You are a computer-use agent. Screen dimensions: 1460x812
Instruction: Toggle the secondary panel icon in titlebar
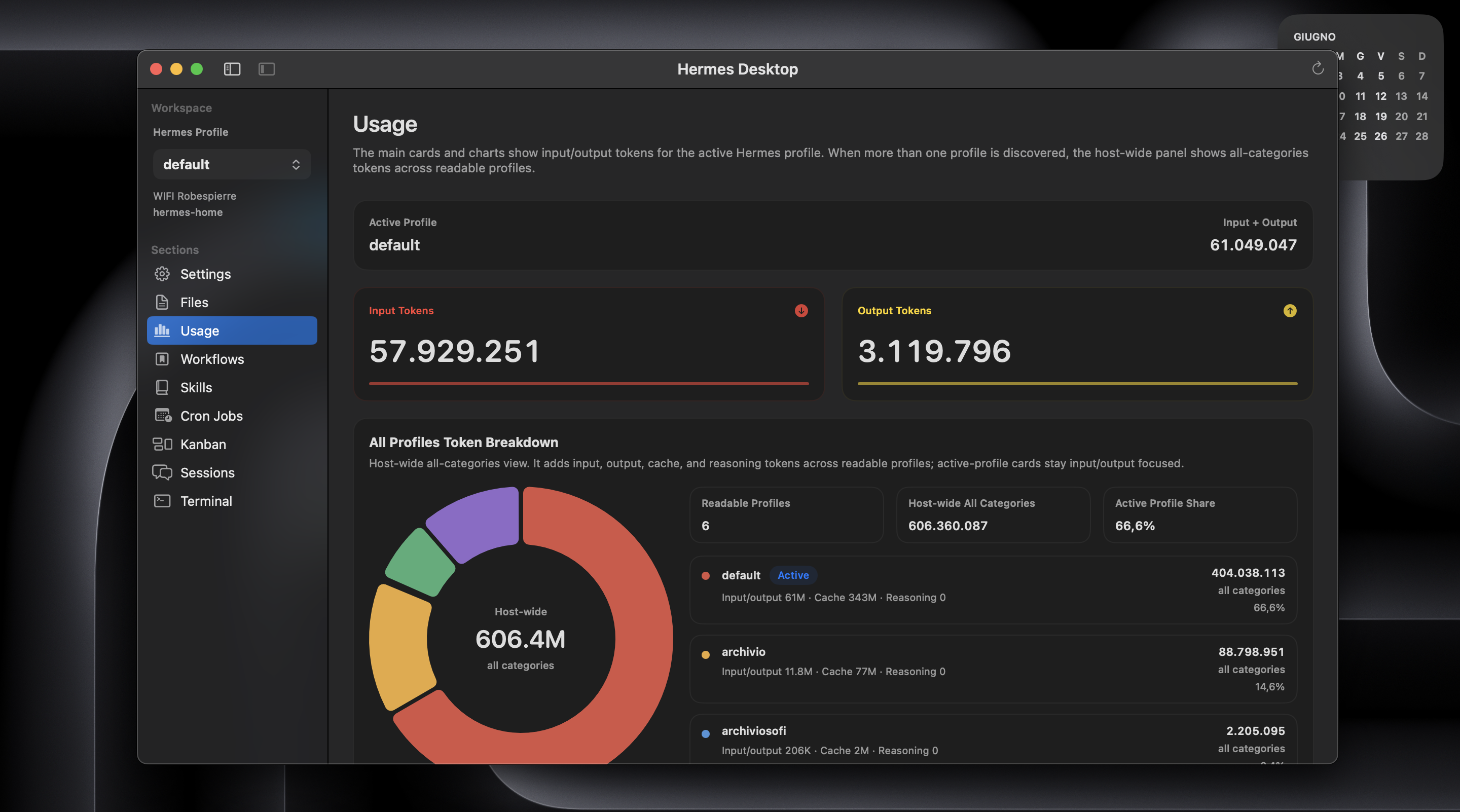click(266, 69)
